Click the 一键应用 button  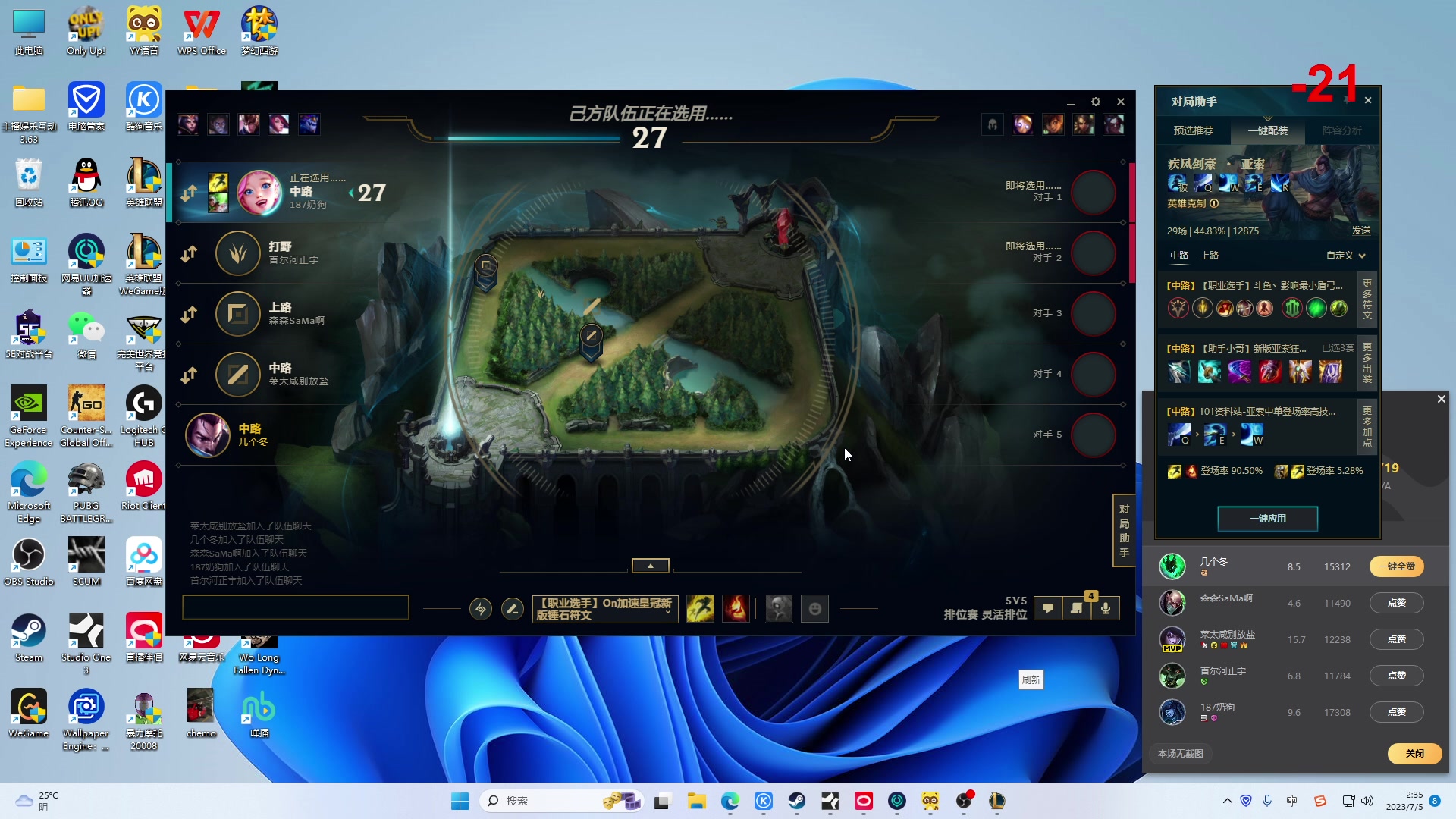[1267, 519]
